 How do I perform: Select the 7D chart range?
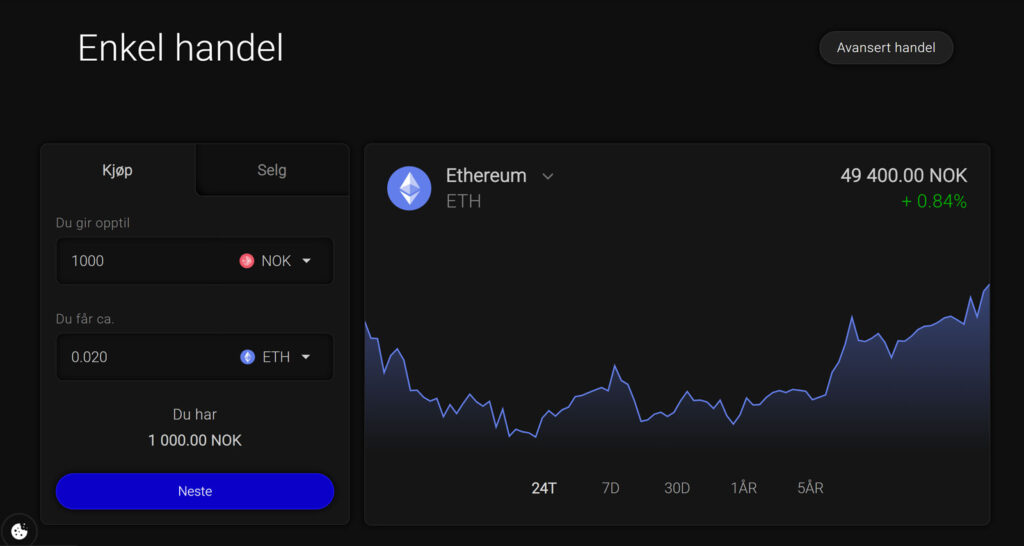pos(610,488)
